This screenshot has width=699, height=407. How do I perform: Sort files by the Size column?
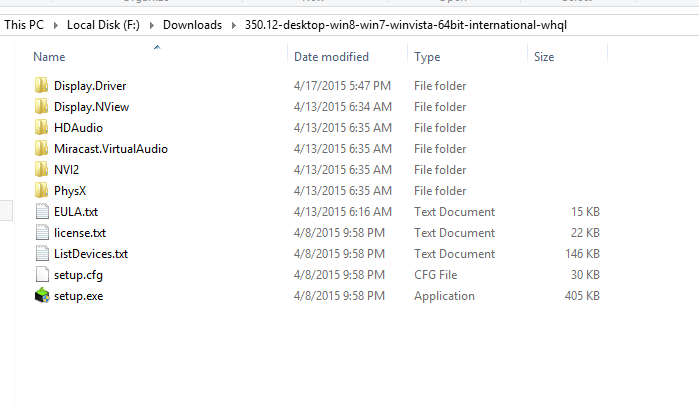pos(544,57)
